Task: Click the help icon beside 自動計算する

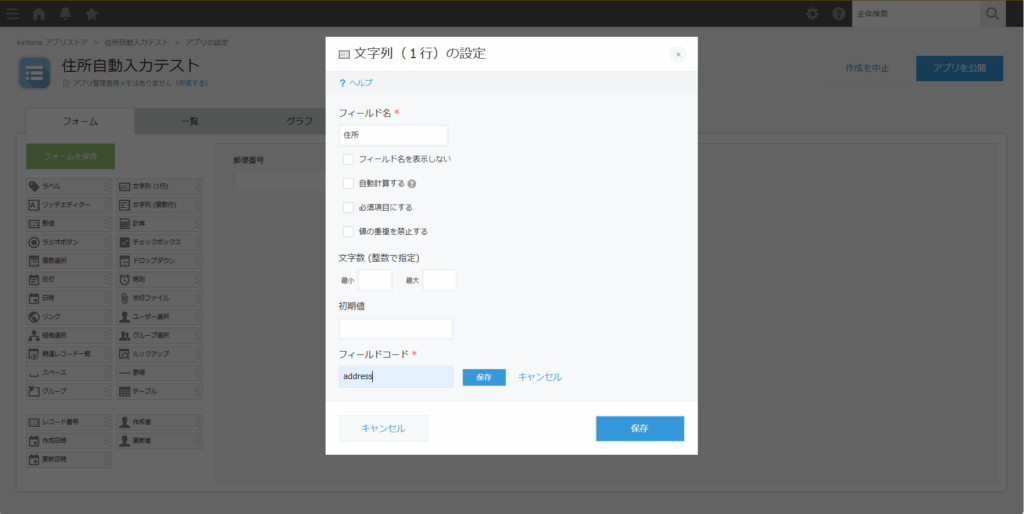Action: tap(411, 184)
